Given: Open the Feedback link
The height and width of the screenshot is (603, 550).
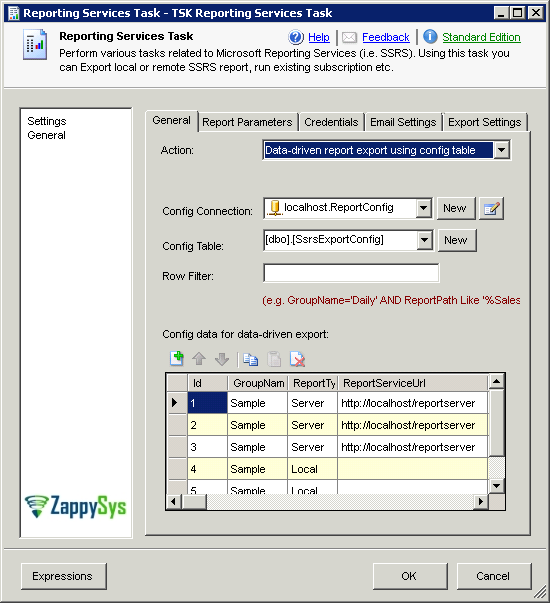Looking at the screenshot, I should pyautogui.click(x=386, y=37).
